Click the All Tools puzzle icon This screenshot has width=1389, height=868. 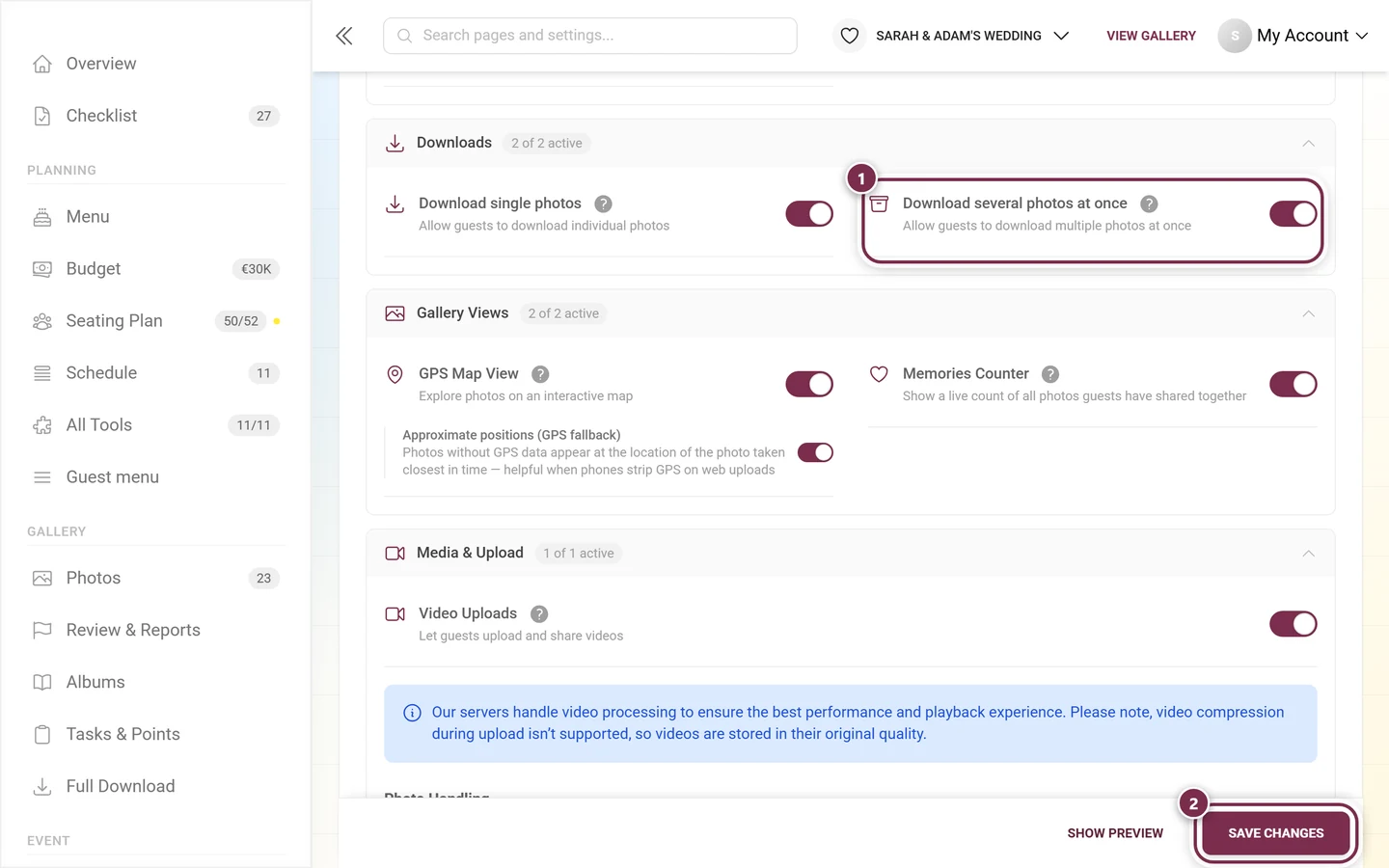42,425
